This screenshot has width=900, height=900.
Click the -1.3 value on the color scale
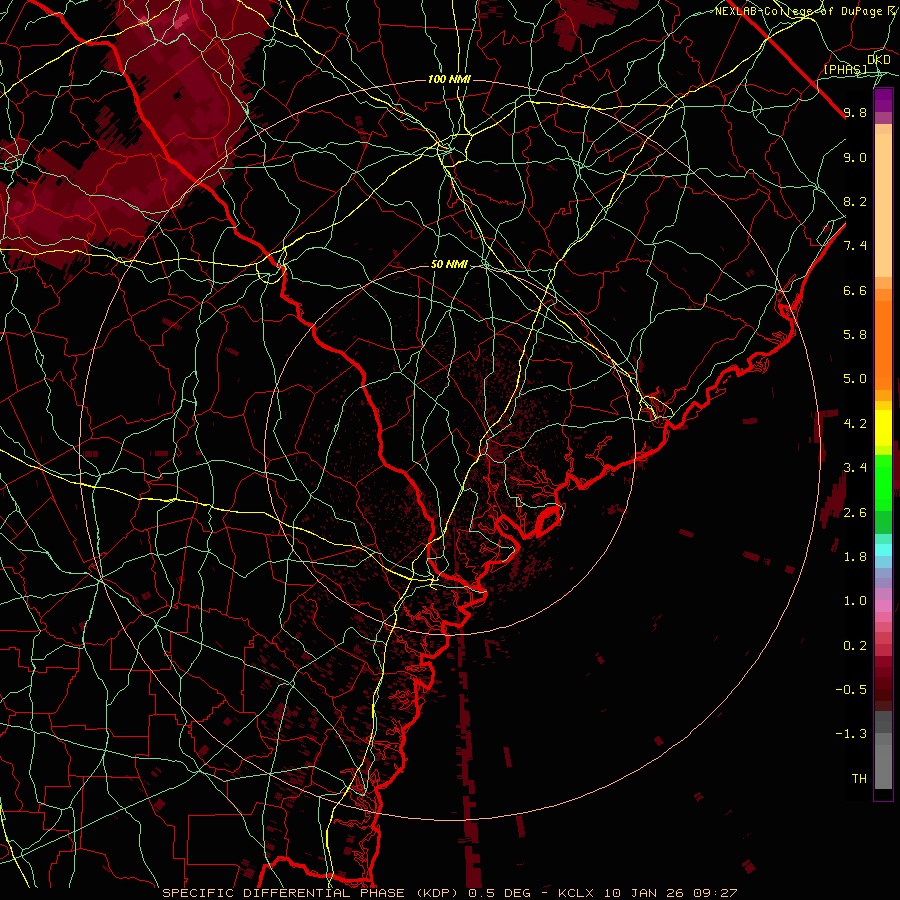point(851,734)
